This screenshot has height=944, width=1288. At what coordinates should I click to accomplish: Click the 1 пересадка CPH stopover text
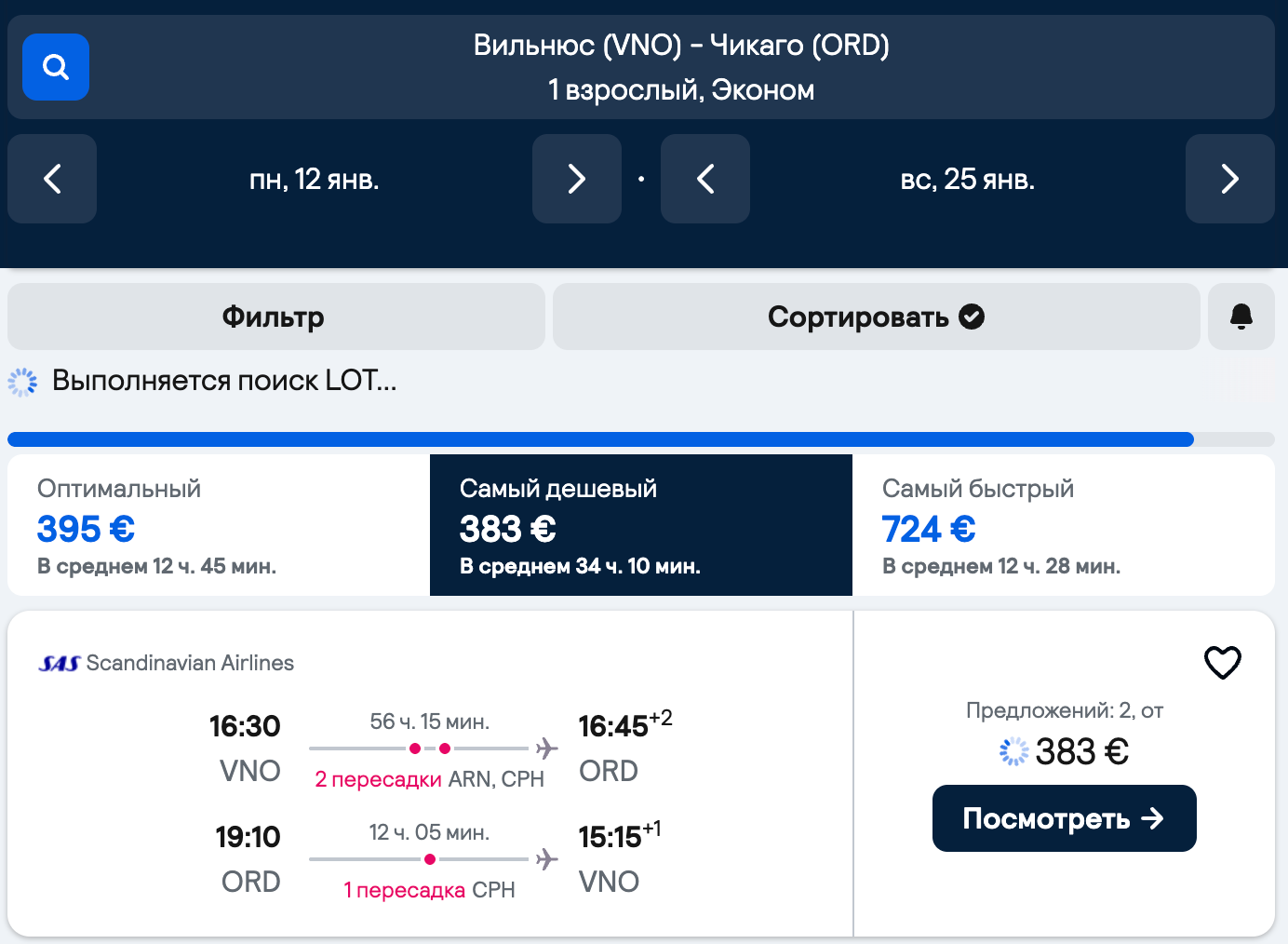[x=429, y=890]
